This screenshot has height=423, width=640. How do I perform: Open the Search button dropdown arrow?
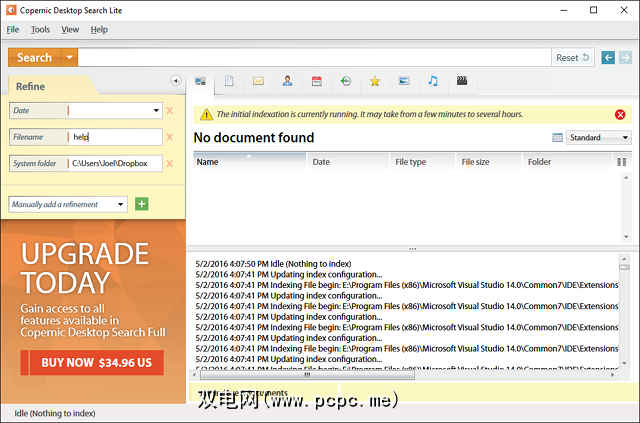[x=69, y=58]
